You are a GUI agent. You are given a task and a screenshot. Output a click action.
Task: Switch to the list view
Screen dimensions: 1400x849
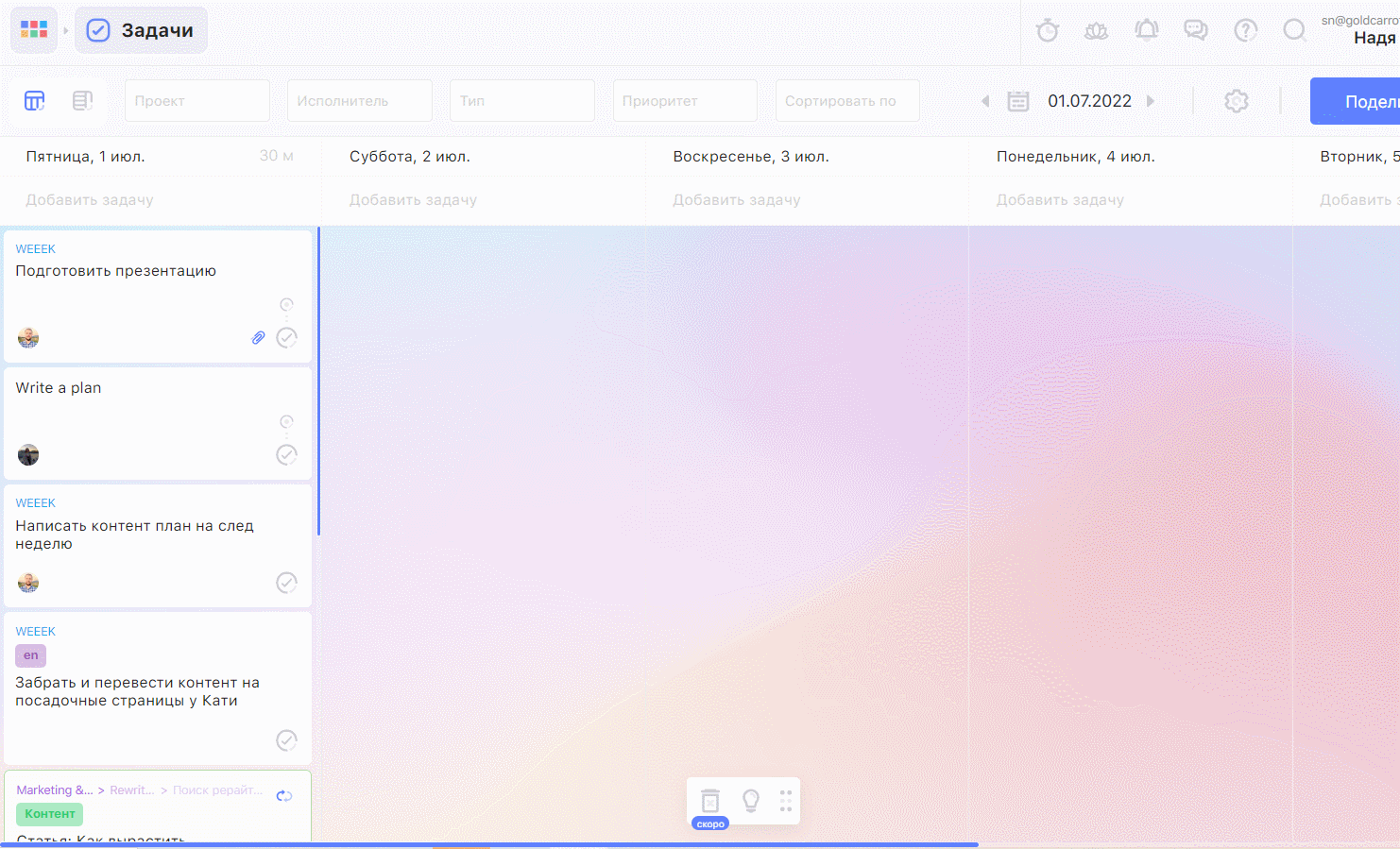[83, 101]
